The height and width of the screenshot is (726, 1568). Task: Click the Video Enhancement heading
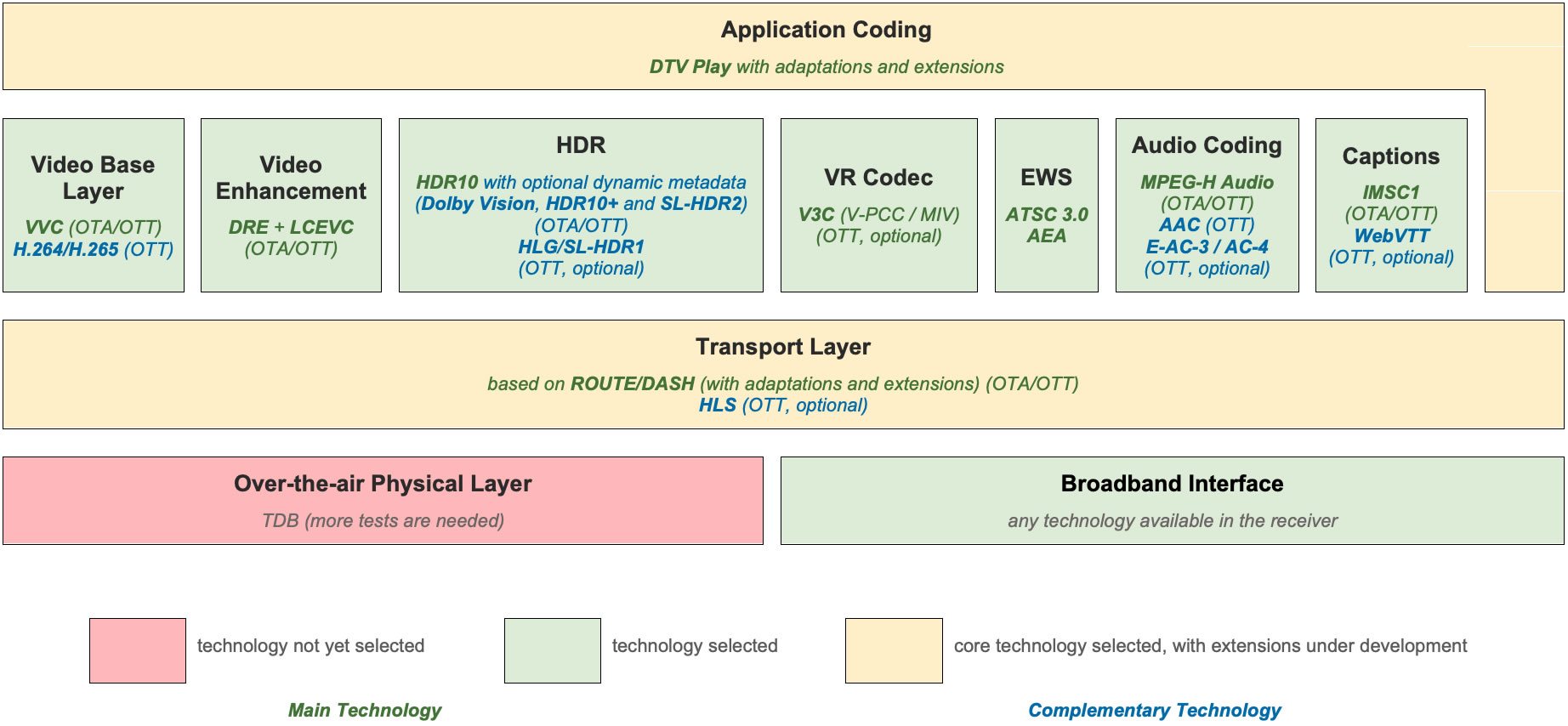point(291,178)
